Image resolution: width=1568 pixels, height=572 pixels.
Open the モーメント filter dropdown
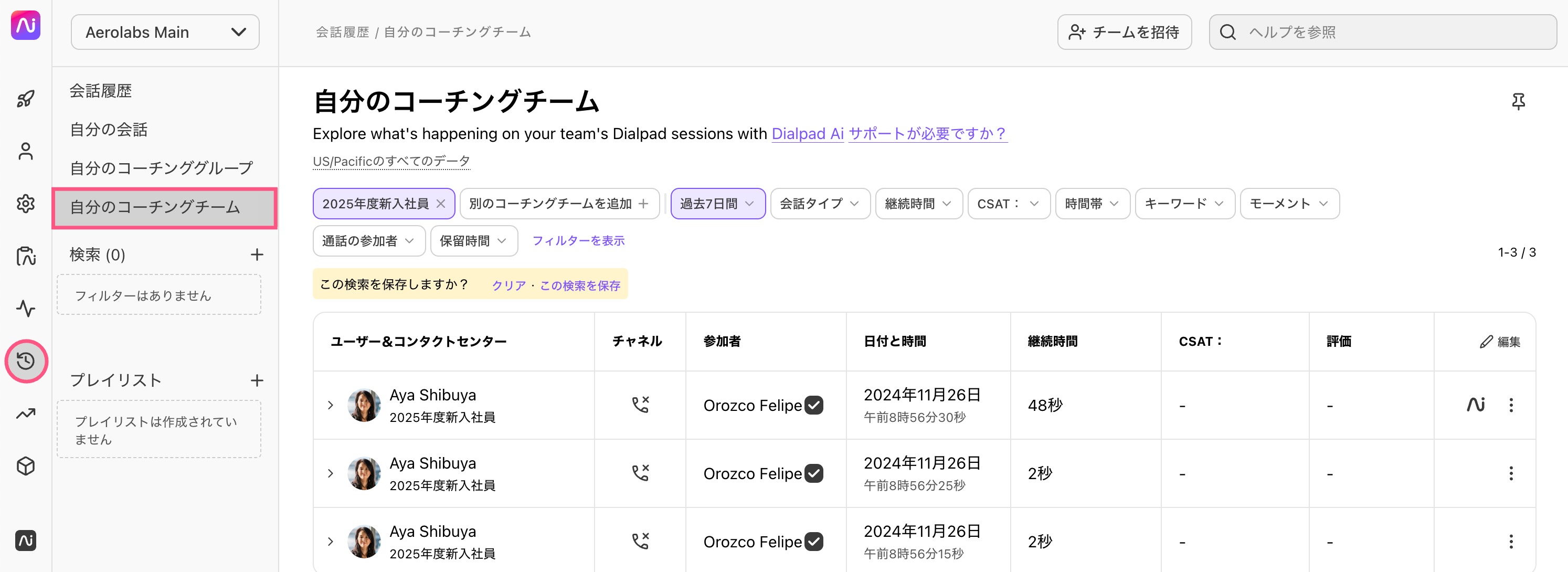[x=1289, y=204]
